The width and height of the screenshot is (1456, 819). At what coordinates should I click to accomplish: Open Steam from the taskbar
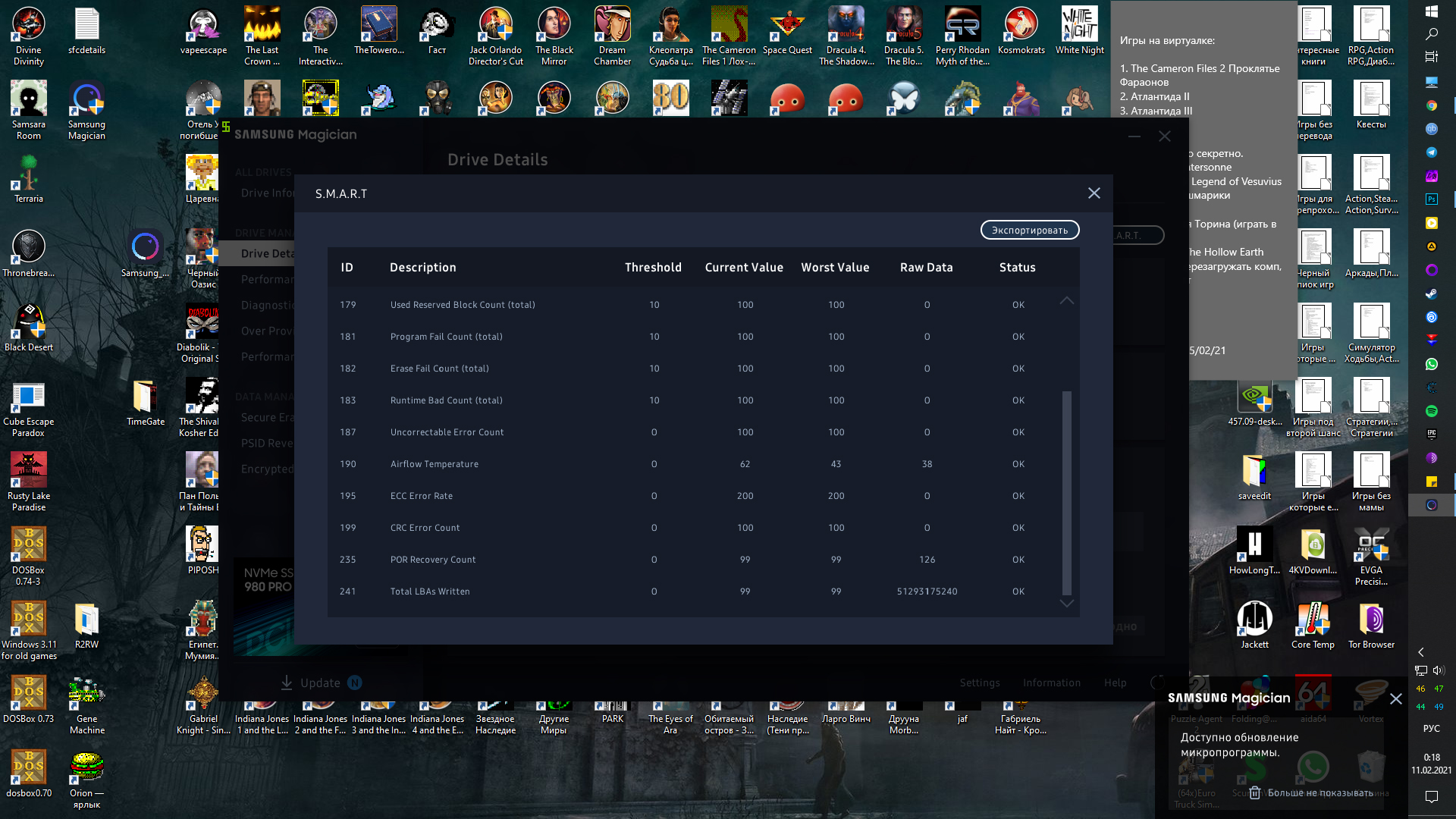click(x=1432, y=293)
